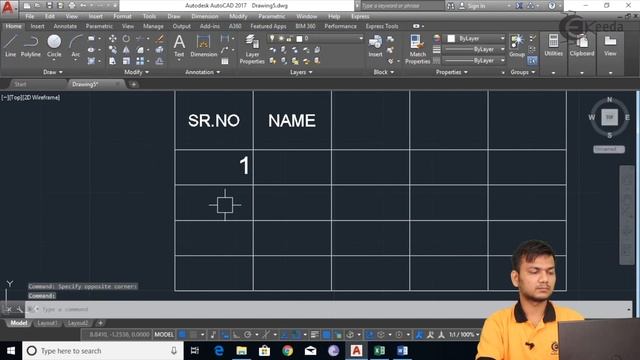Toggle snap mode in status bar
640x360 pixels.
194,335
